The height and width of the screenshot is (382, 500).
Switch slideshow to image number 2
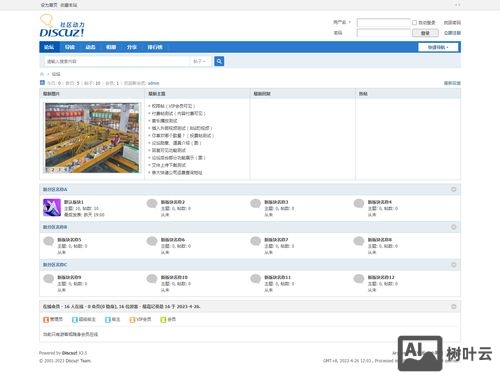[53, 170]
